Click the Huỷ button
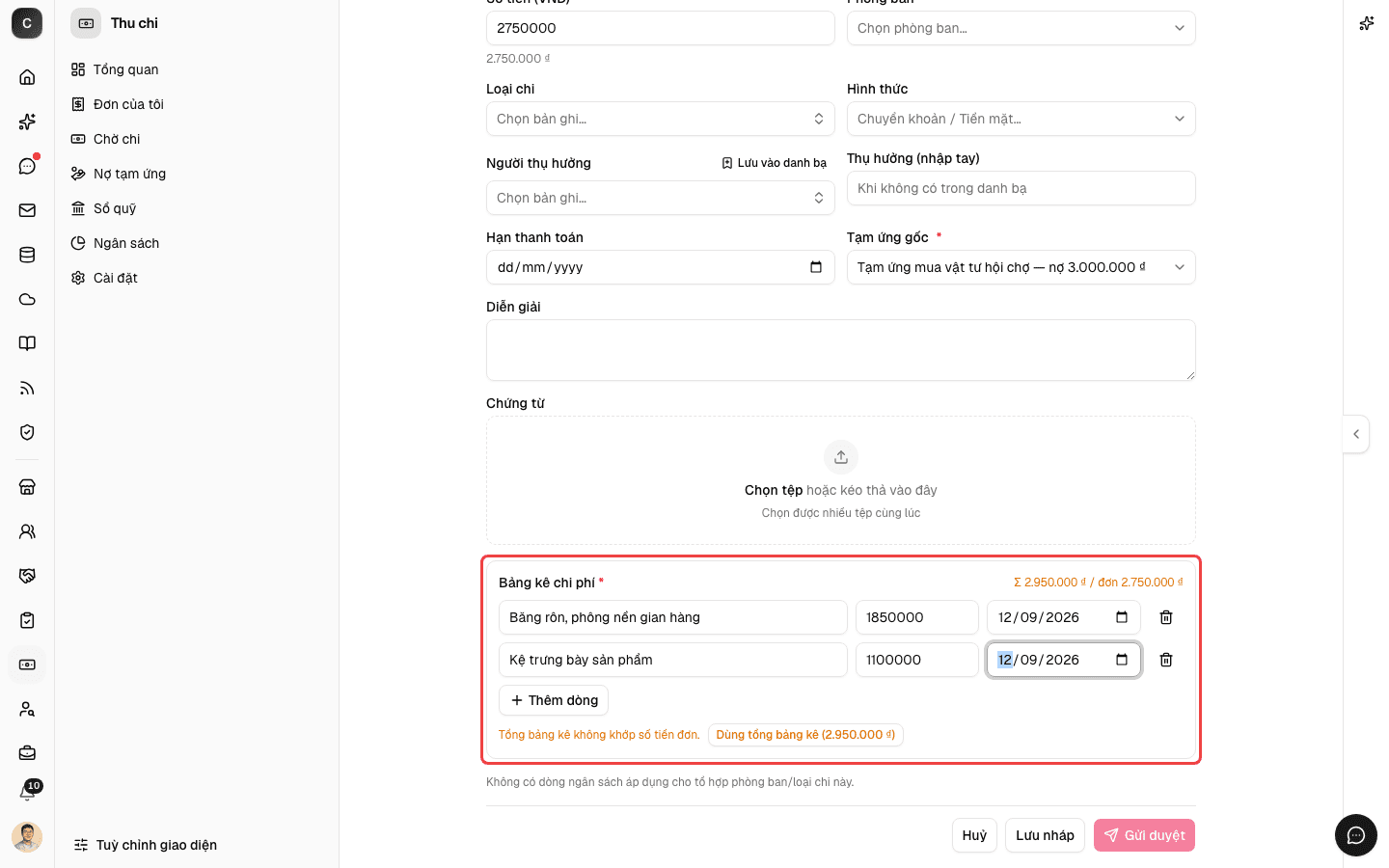 point(974,835)
